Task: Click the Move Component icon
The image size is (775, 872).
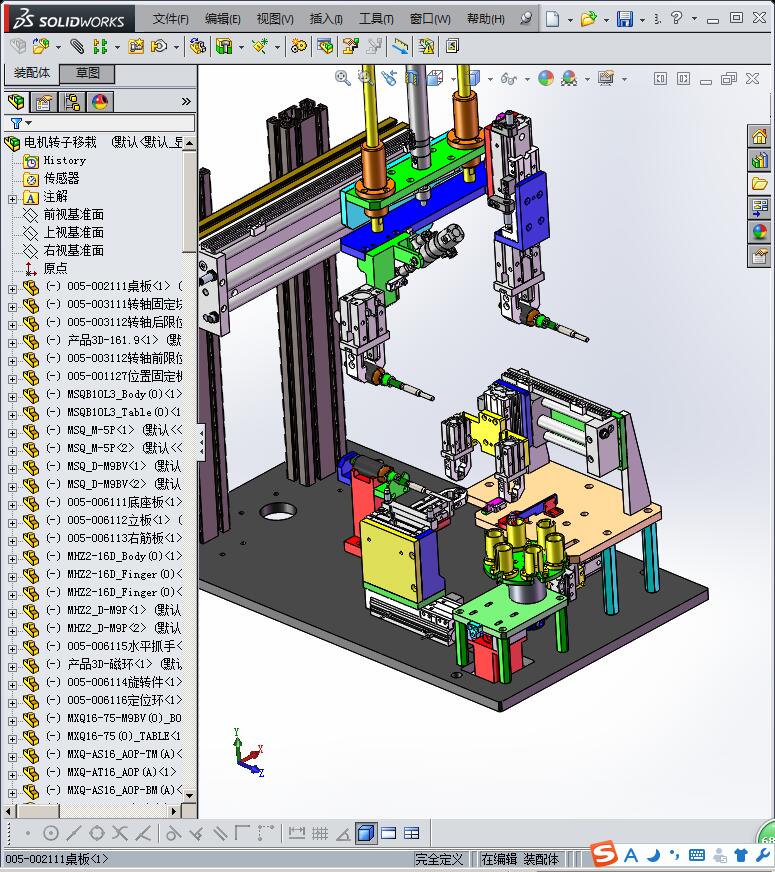Action: tap(160, 46)
